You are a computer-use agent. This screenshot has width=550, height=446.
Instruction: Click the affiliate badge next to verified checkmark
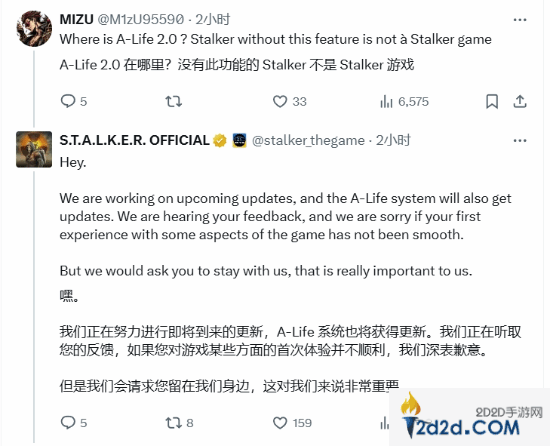point(239,141)
